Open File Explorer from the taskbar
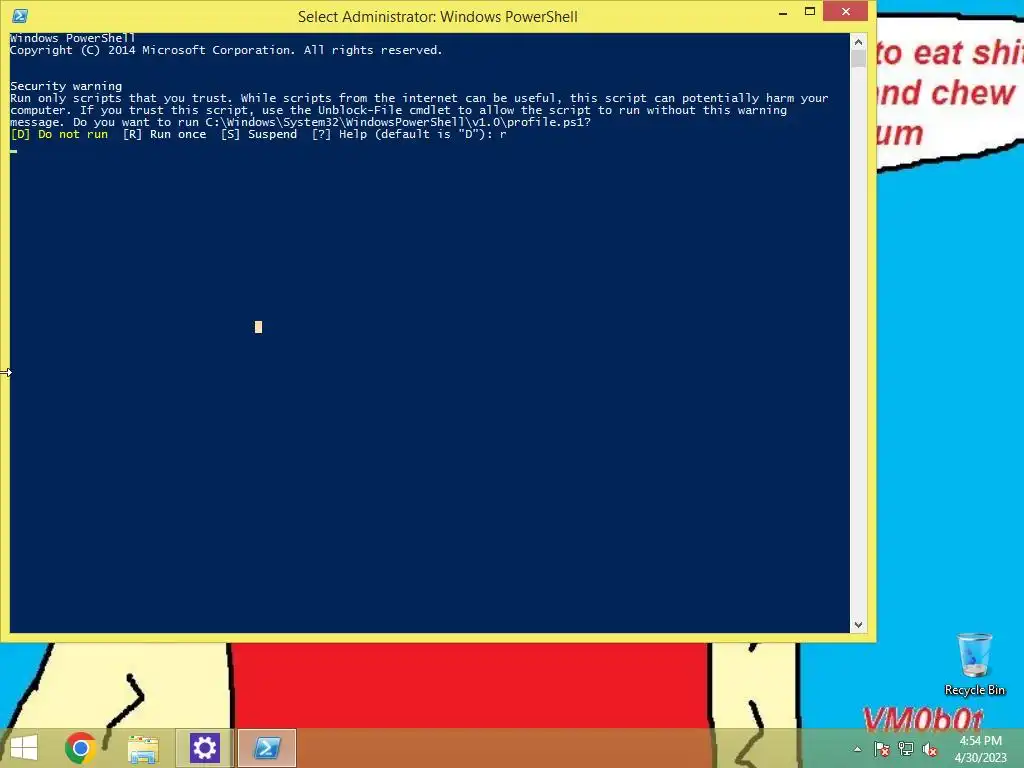 143,748
